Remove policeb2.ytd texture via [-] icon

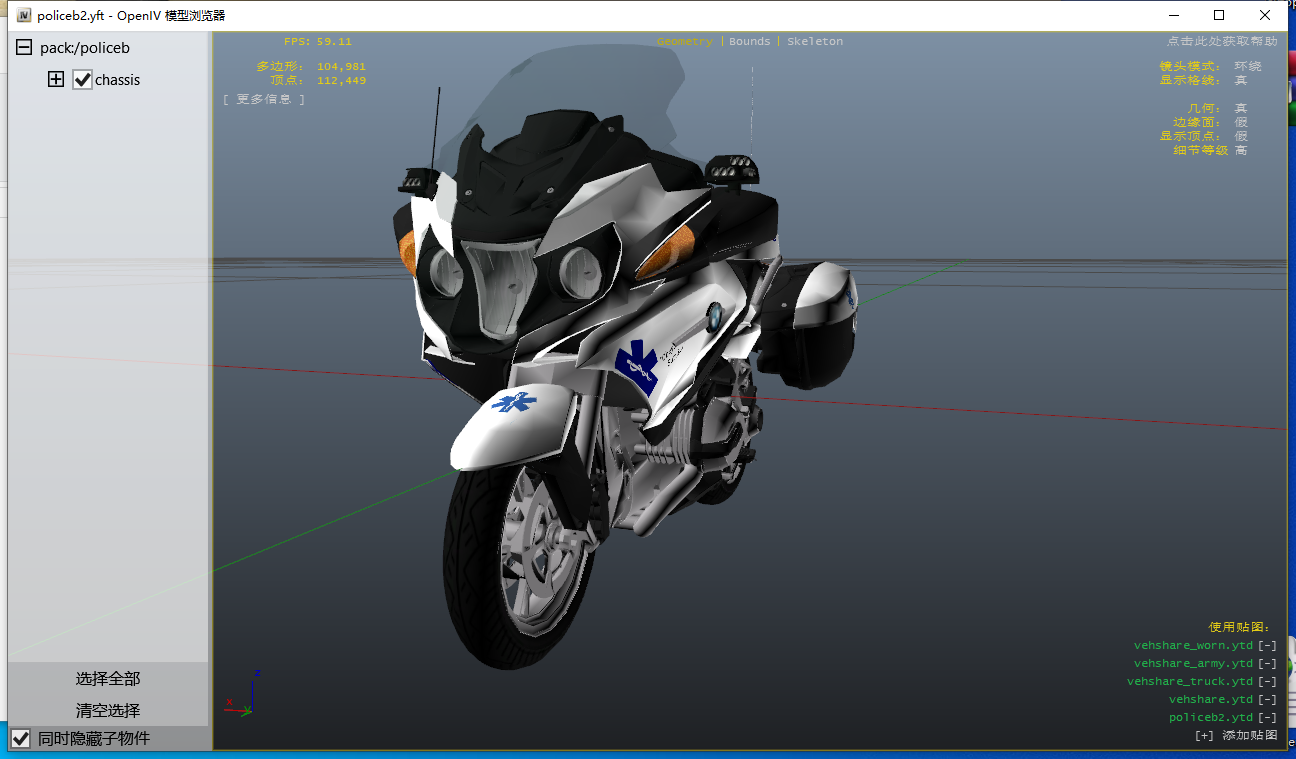tap(1267, 718)
